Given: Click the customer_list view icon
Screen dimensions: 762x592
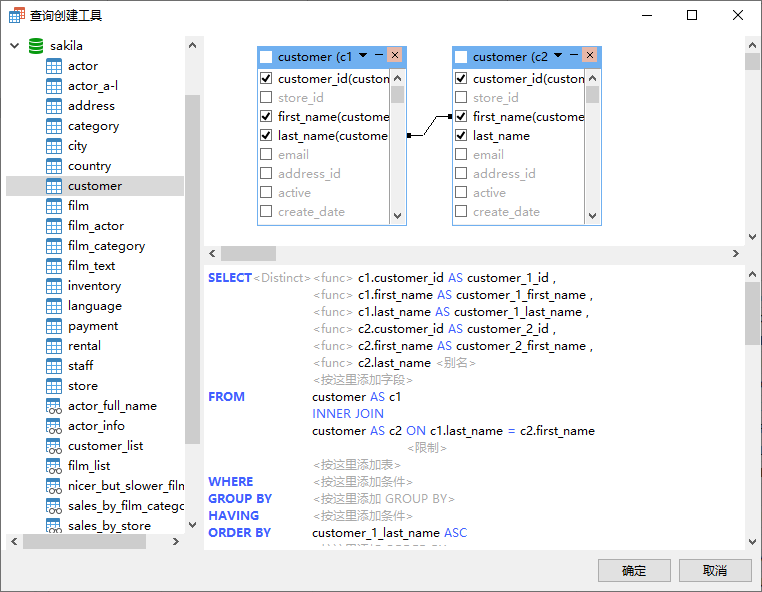Looking at the screenshot, I should coord(54,446).
